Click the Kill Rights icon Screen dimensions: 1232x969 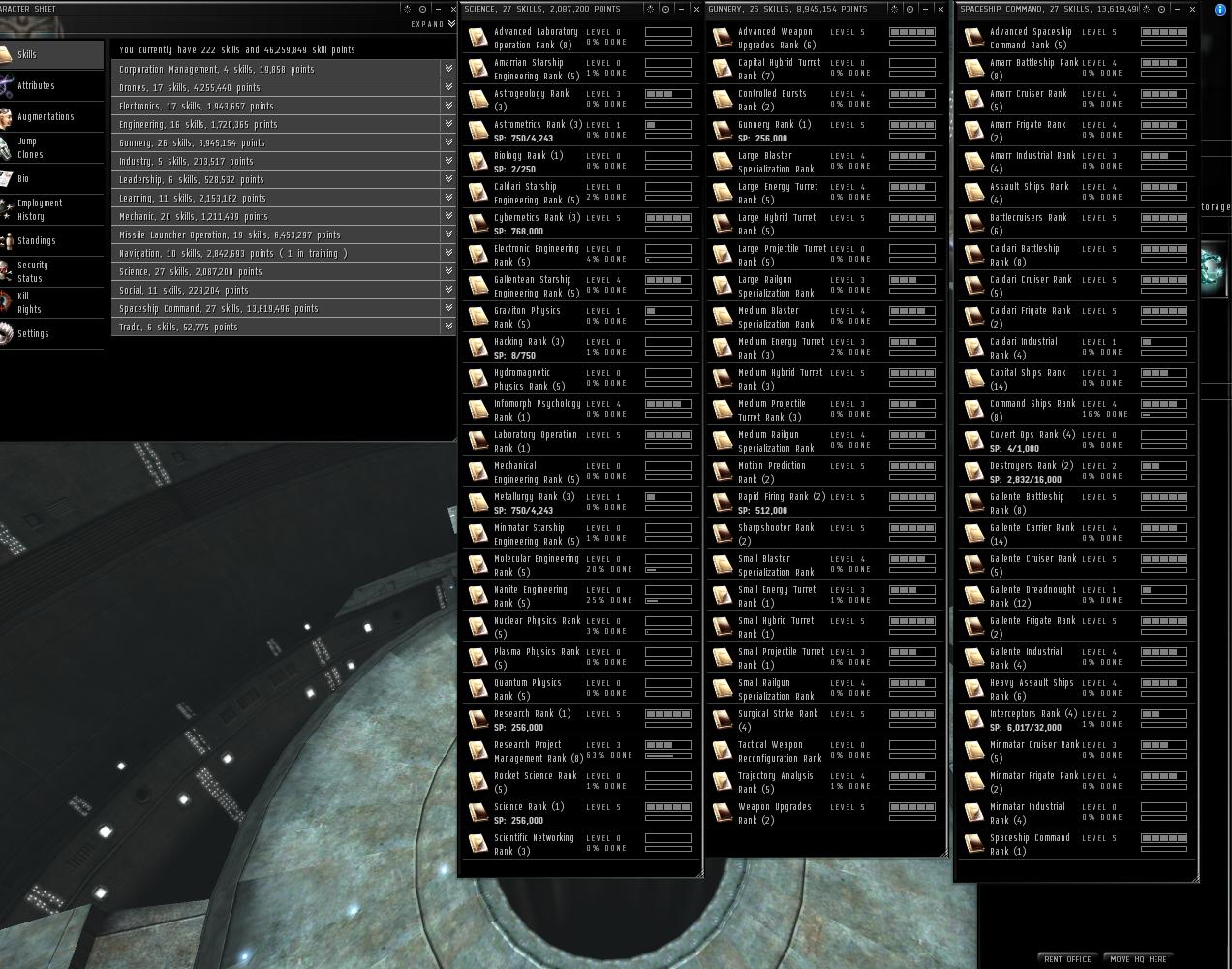(x=6, y=302)
